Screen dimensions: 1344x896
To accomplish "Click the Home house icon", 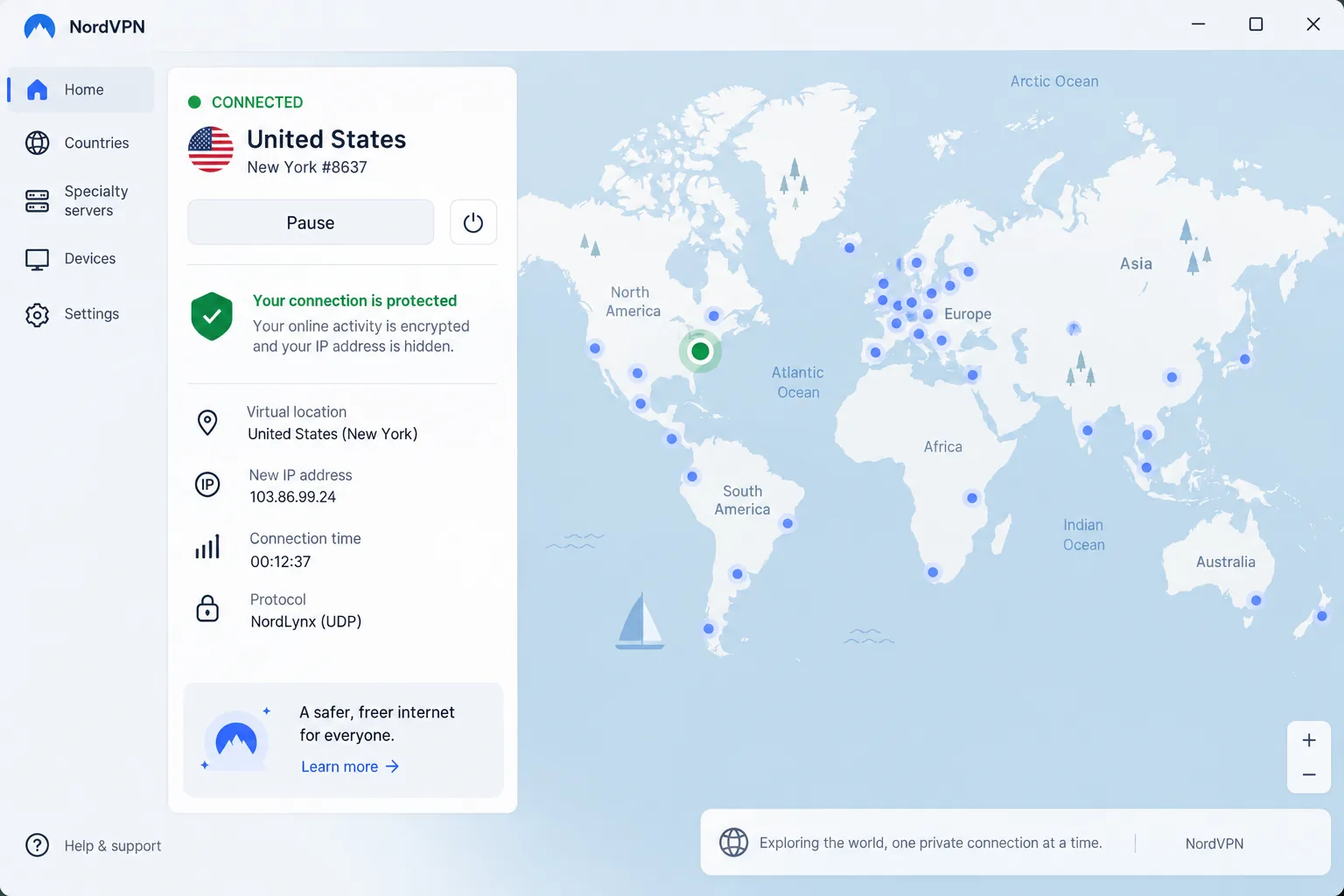I will pyautogui.click(x=37, y=89).
